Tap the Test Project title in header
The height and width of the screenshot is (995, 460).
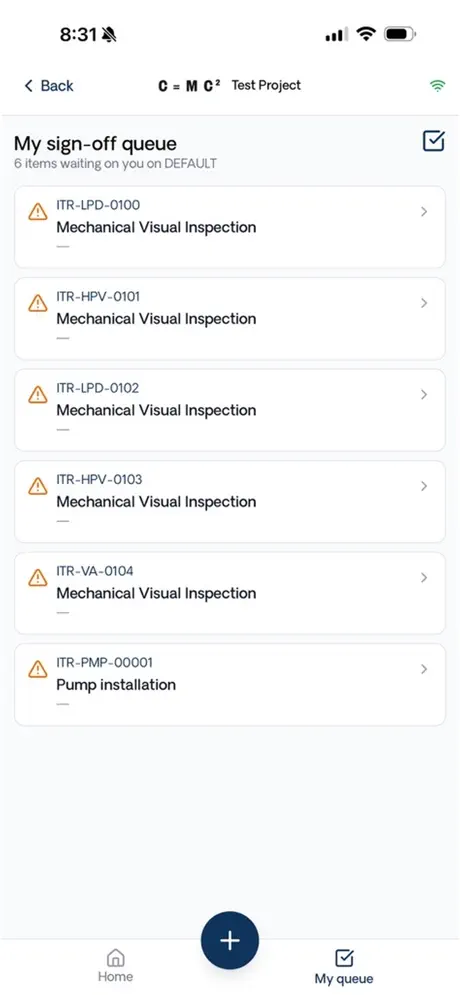click(266, 85)
